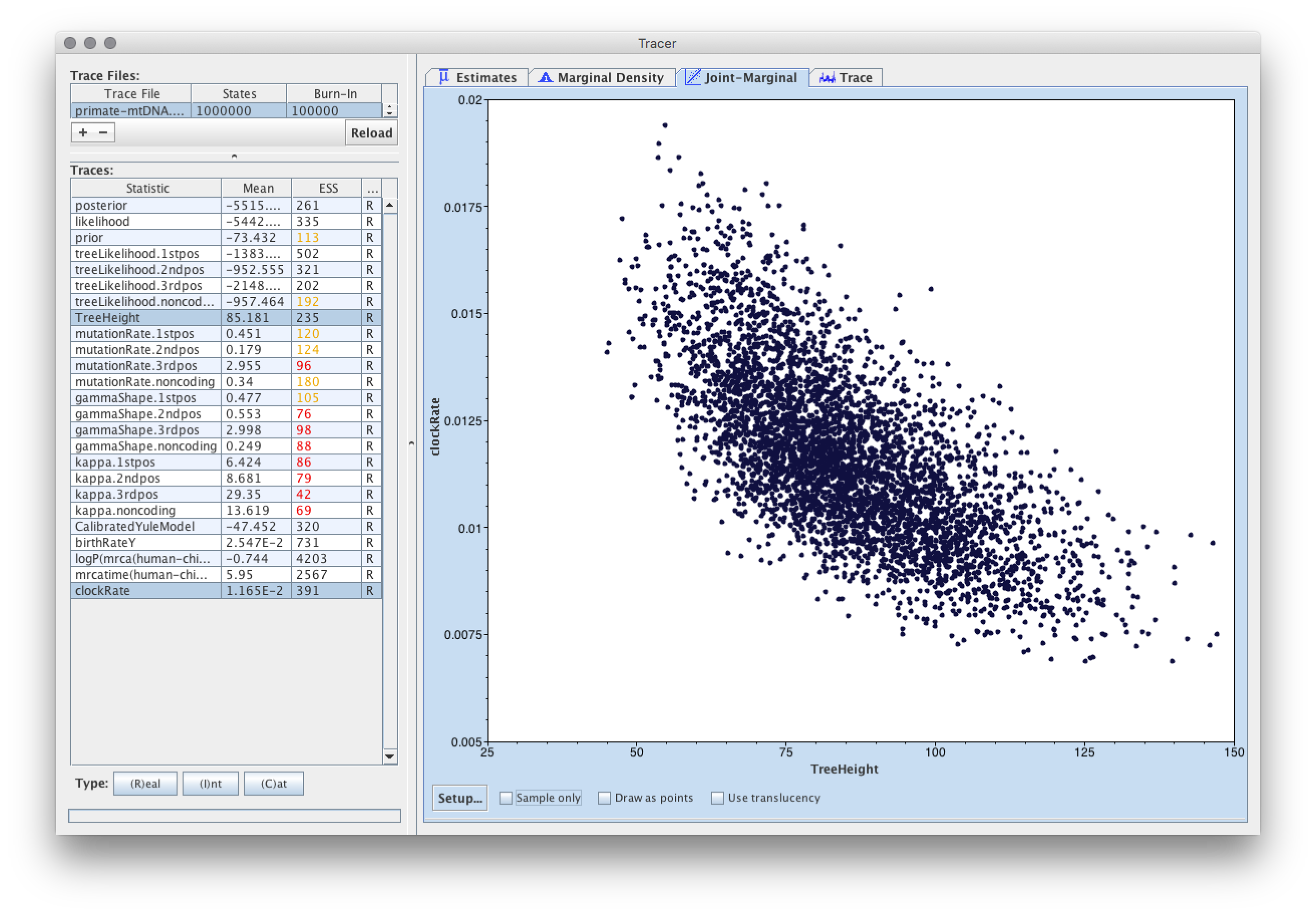Open the Estimates tab
The width and height of the screenshot is (1316, 915).
coord(486,78)
